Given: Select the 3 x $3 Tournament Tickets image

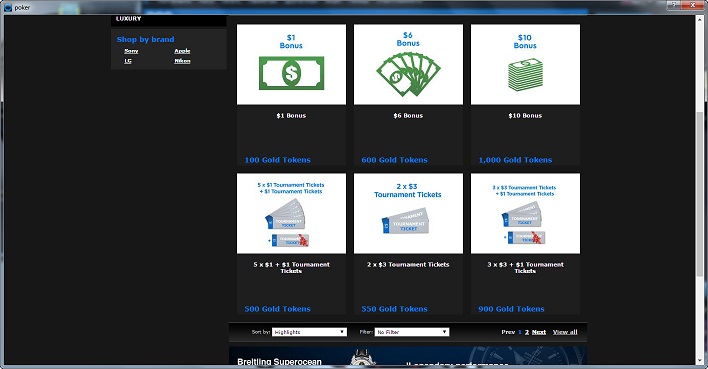Looking at the screenshot, I should [x=525, y=214].
